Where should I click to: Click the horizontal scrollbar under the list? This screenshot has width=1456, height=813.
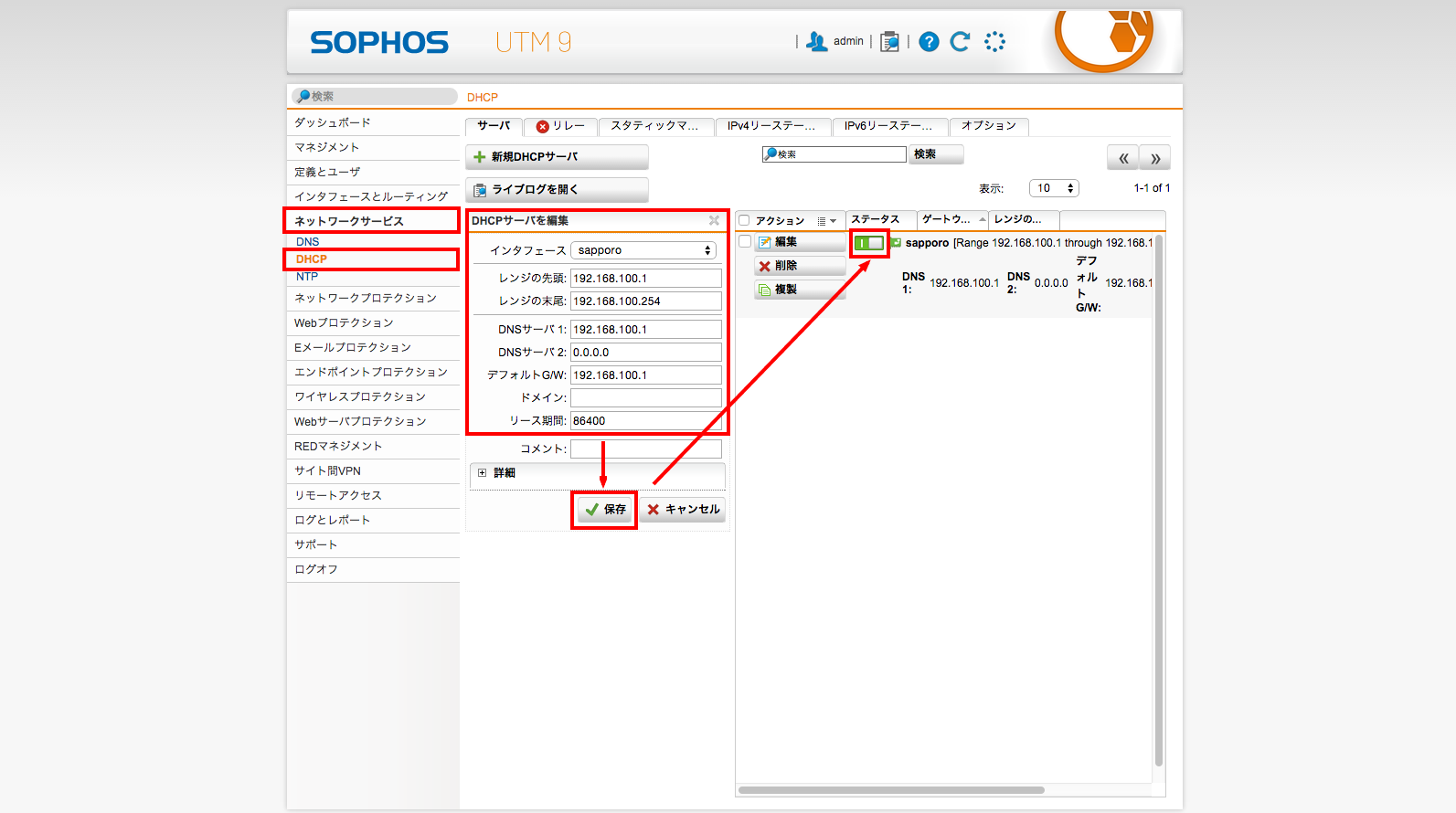coord(891,790)
